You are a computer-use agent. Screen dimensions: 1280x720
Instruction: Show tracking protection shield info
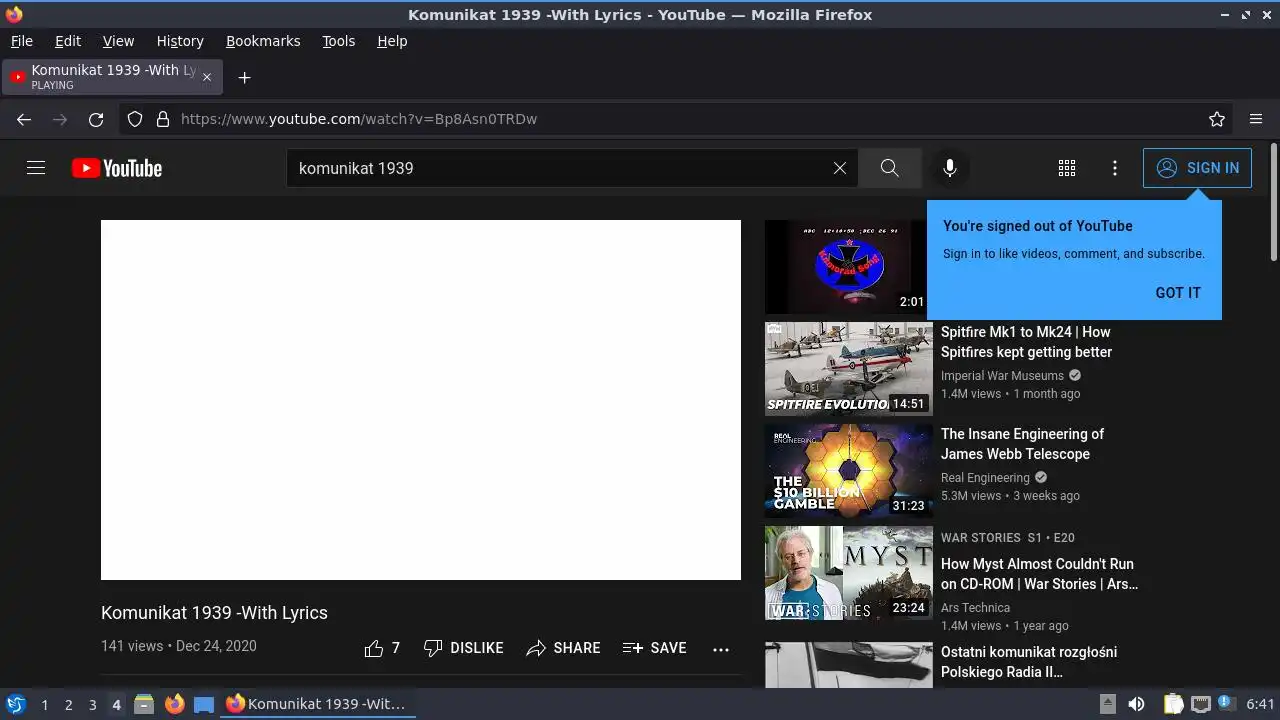click(135, 119)
